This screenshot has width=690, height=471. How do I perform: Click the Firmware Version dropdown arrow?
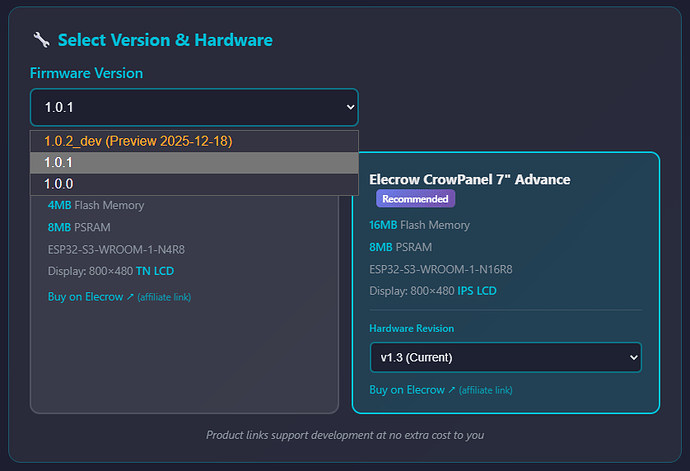click(x=349, y=106)
